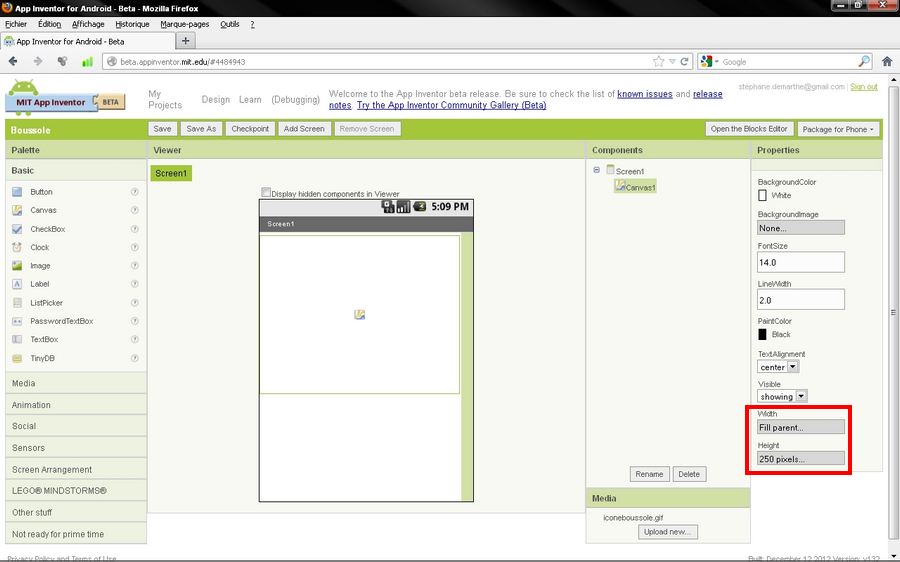Screen dimensions: 900x562
Task: Enable Display hidden components in Viewer
Action: [266, 193]
